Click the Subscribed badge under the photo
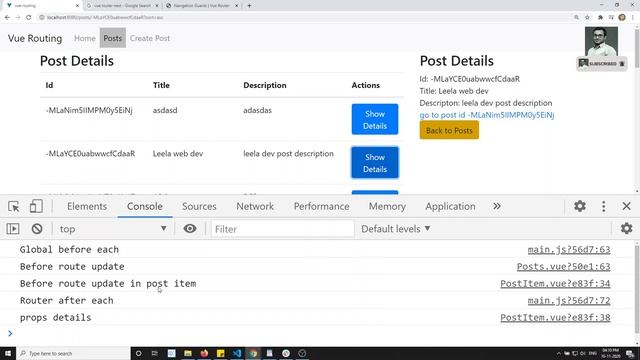 [x=602, y=64]
